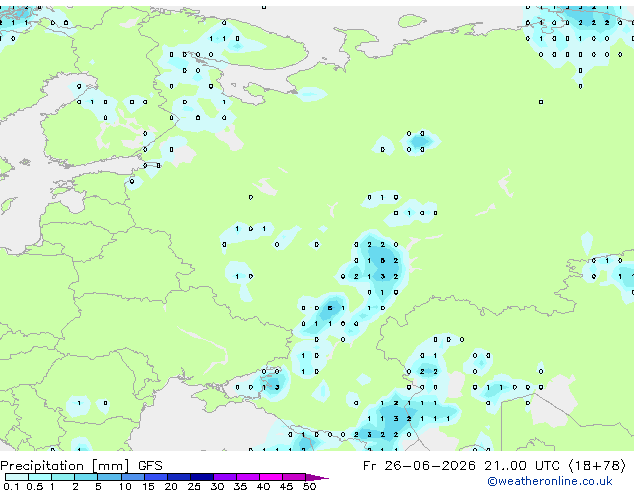Screen dimensions: 634x490
Task: Choose the 45–50 mm legend swatch
Action: click(294, 477)
